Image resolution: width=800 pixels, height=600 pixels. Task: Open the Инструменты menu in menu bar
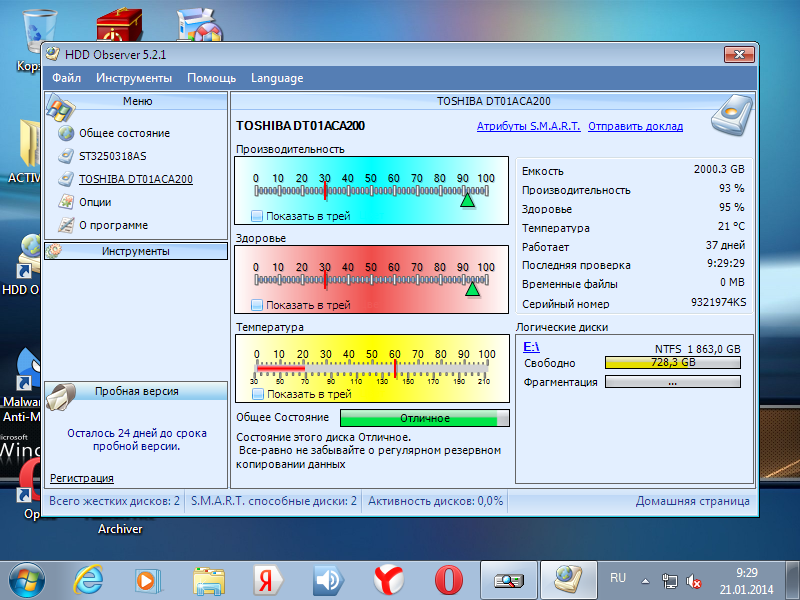[x=134, y=78]
